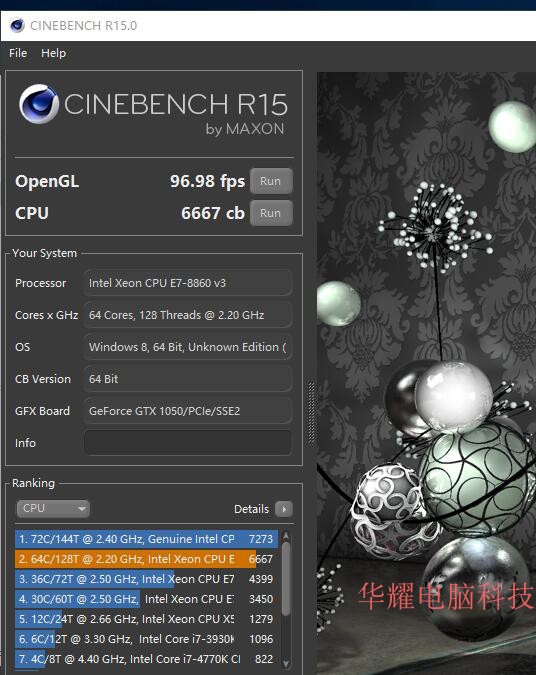Click the ranking list scroll down arrow

285,664
